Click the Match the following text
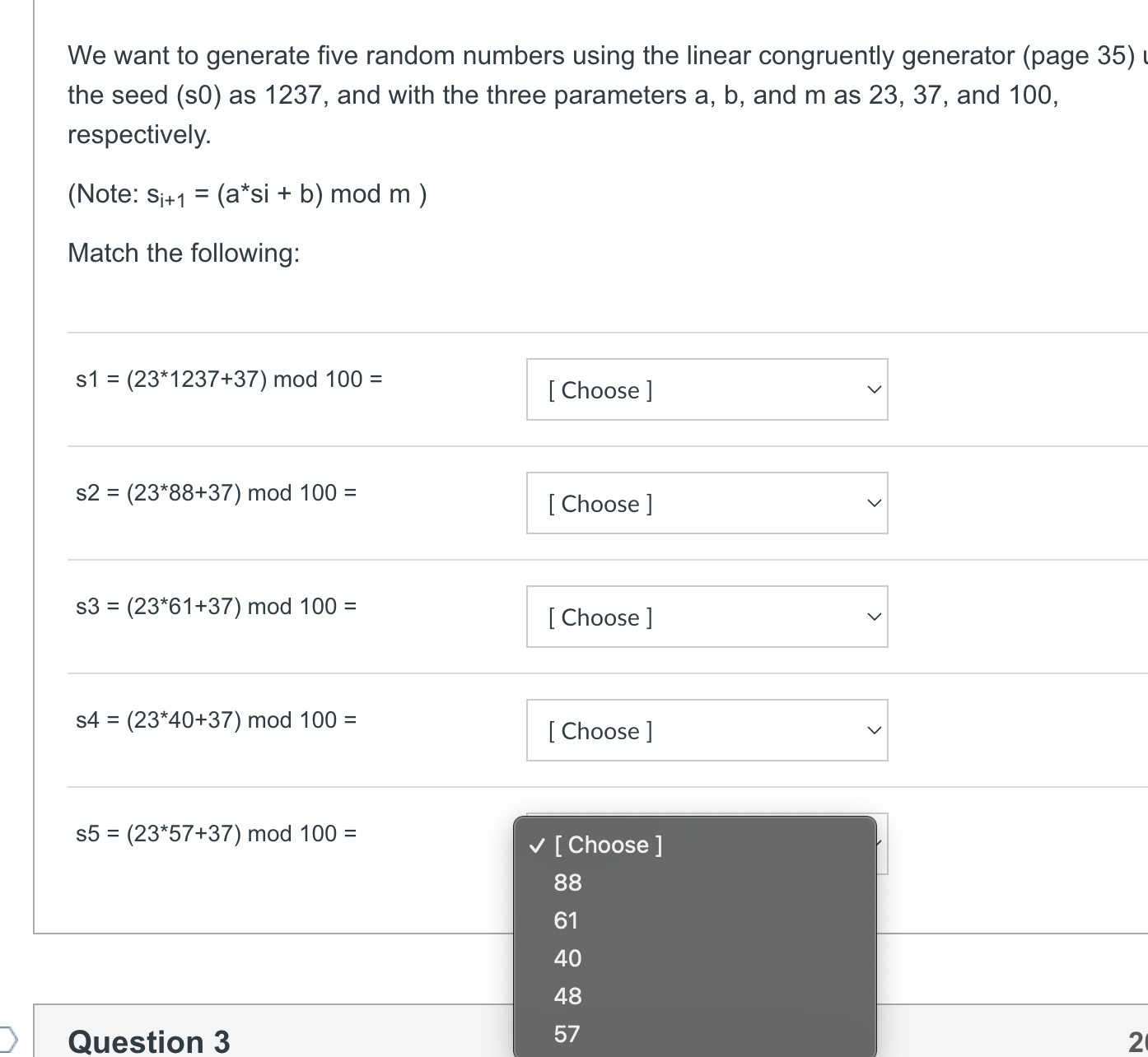 coord(184,253)
